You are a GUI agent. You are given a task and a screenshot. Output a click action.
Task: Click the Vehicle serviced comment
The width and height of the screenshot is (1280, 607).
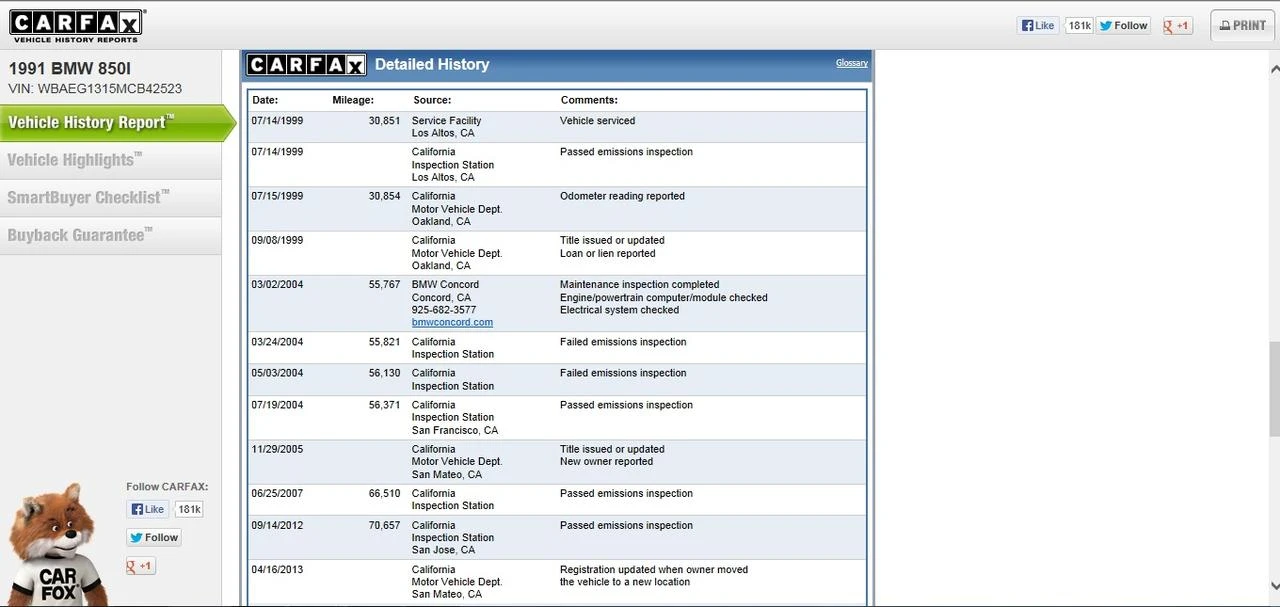tap(597, 121)
